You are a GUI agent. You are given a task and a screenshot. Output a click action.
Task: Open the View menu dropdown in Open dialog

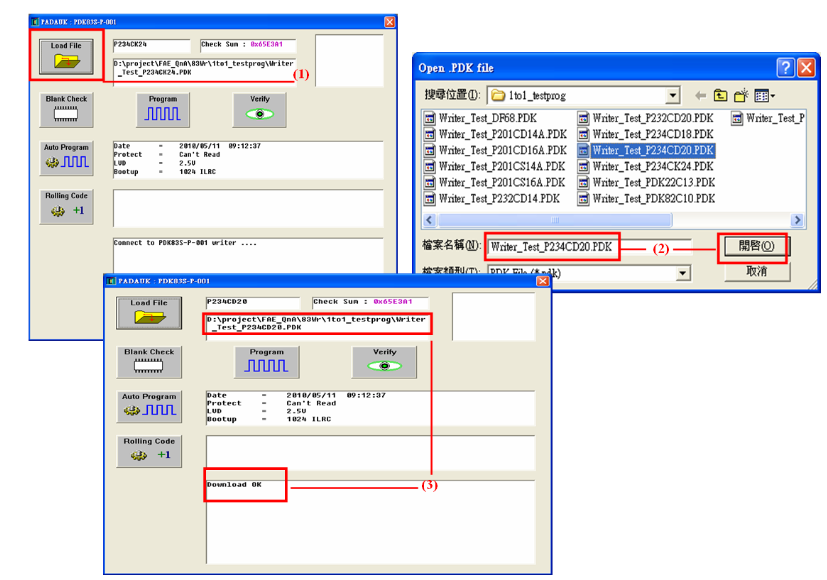(765, 96)
